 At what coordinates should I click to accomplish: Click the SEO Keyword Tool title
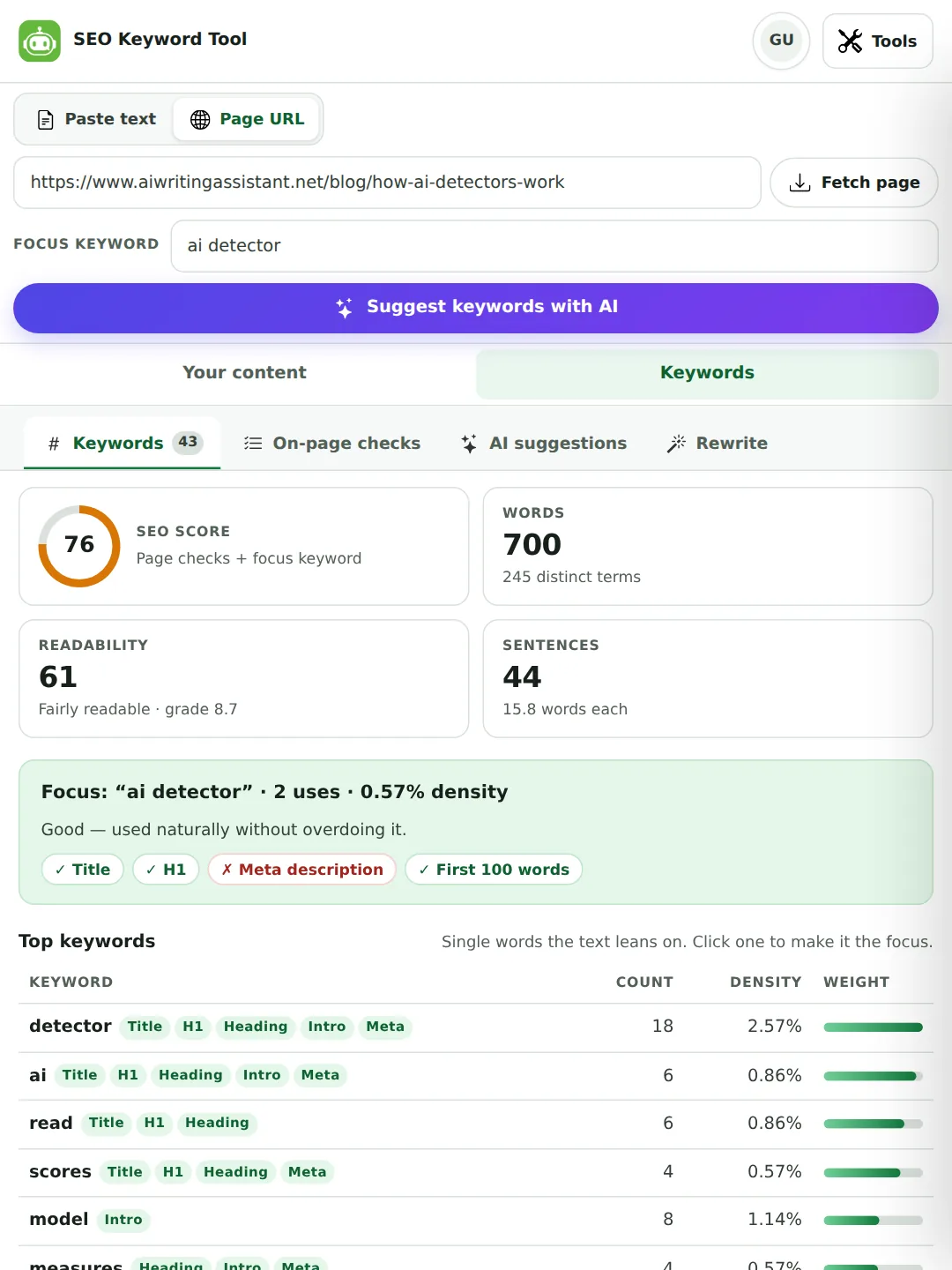click(160, 40)
